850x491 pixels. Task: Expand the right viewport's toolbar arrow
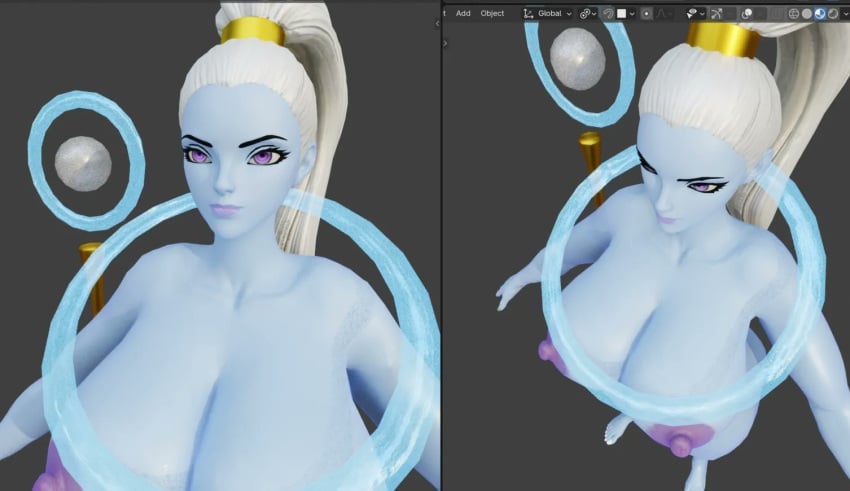click(446, 43)
